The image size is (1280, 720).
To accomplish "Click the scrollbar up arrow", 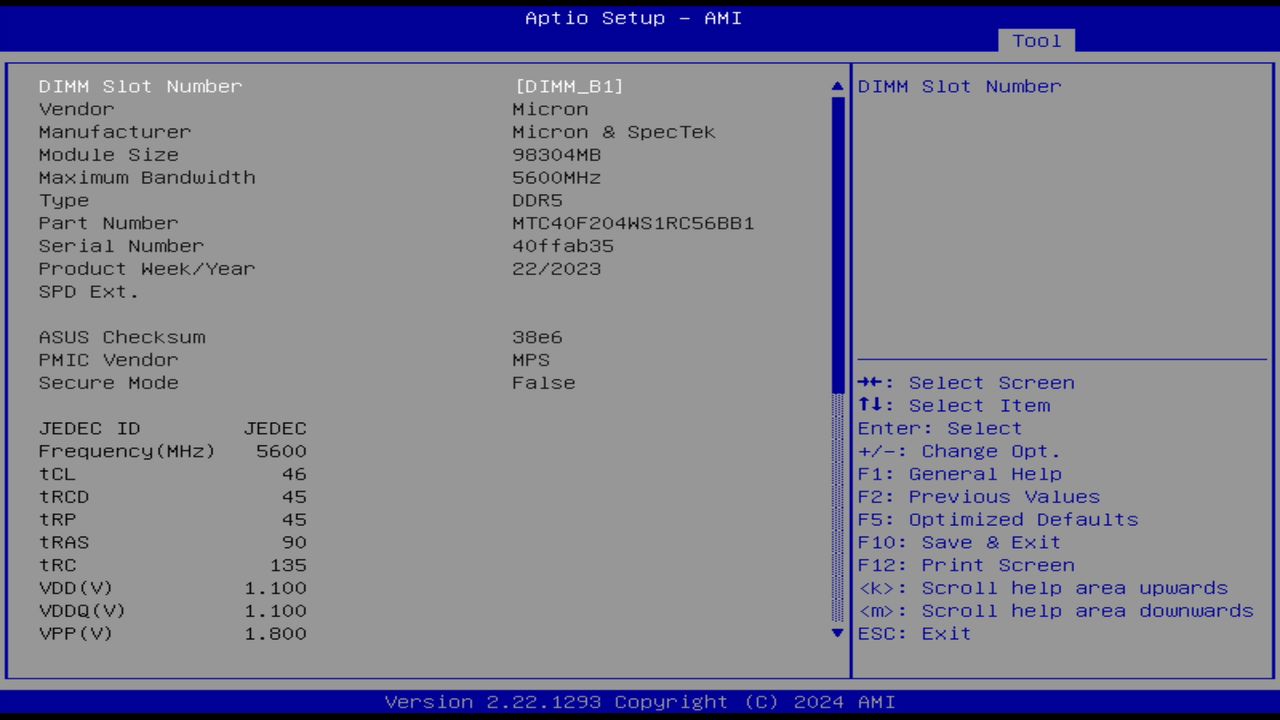I will pyautogui.click(x=838, y=86).
